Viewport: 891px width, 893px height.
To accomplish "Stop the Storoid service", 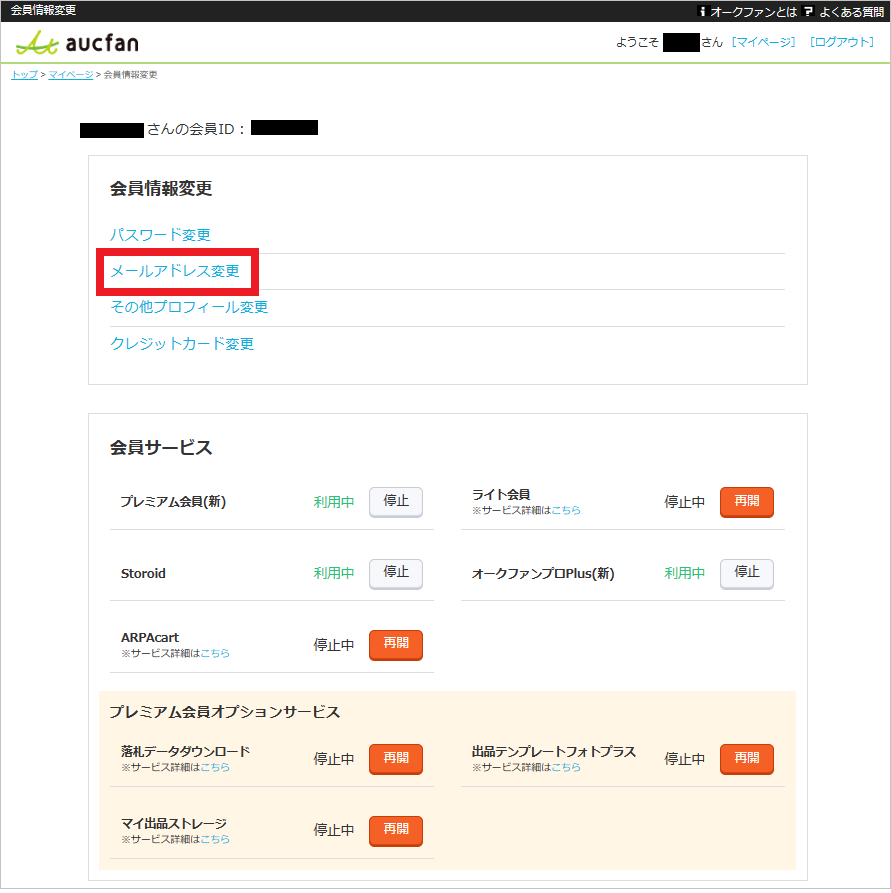I will (x=395, y=574).
